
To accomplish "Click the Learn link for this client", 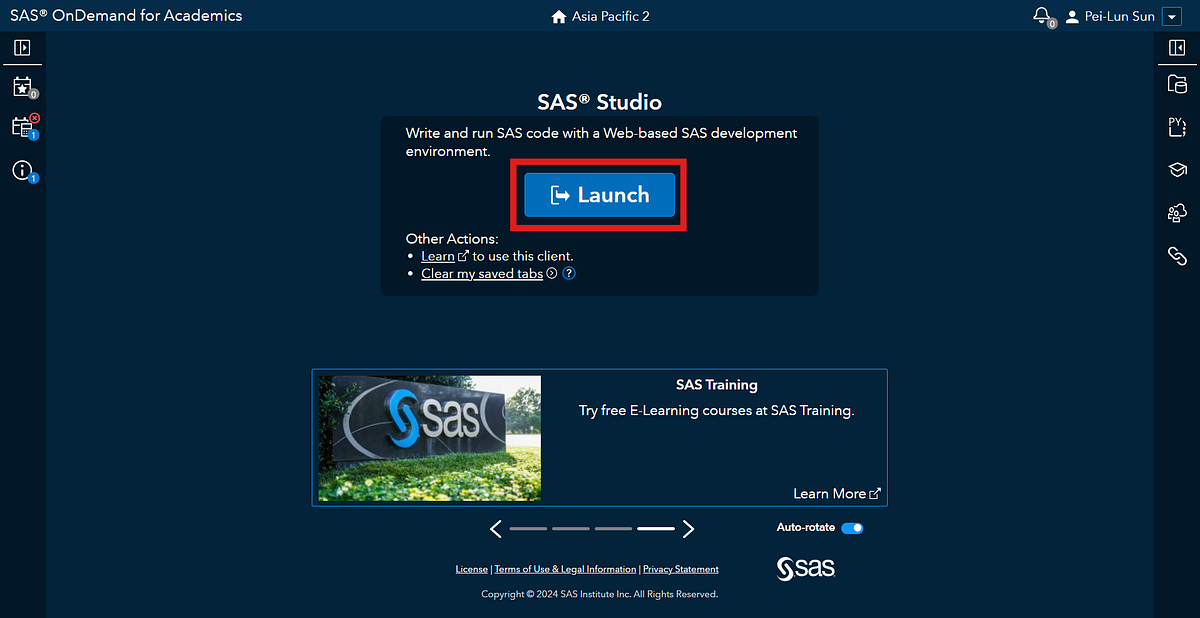I will [x=438, y=255].
